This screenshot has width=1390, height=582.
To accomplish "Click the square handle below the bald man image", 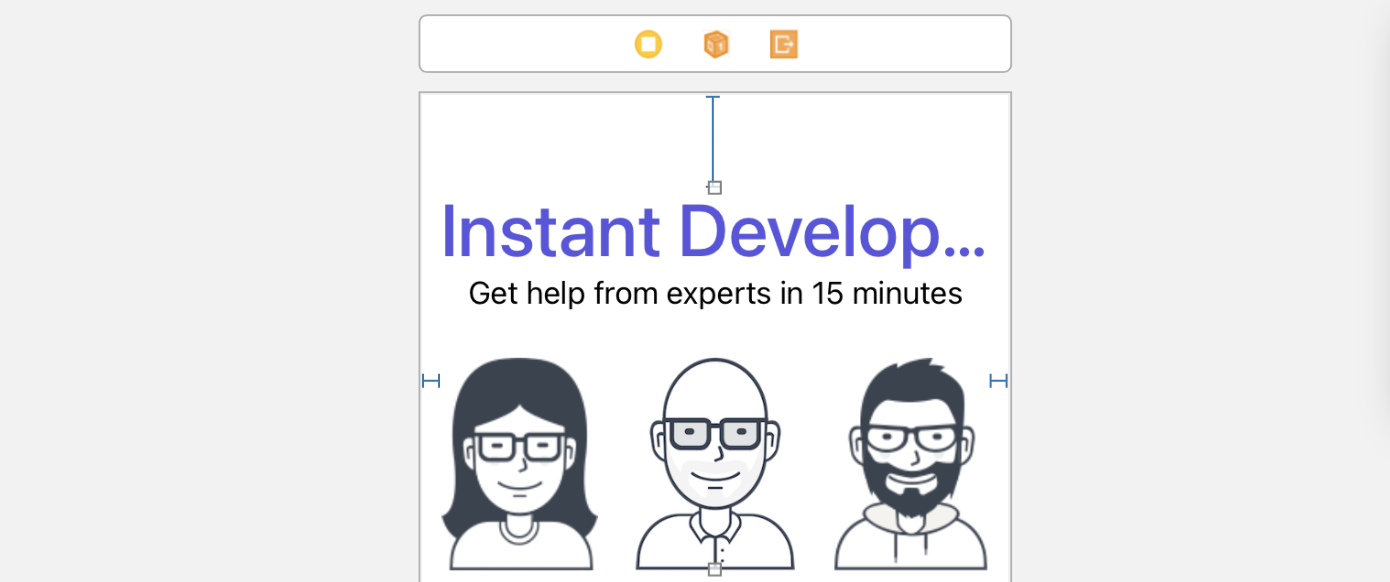I will (715, 569).
